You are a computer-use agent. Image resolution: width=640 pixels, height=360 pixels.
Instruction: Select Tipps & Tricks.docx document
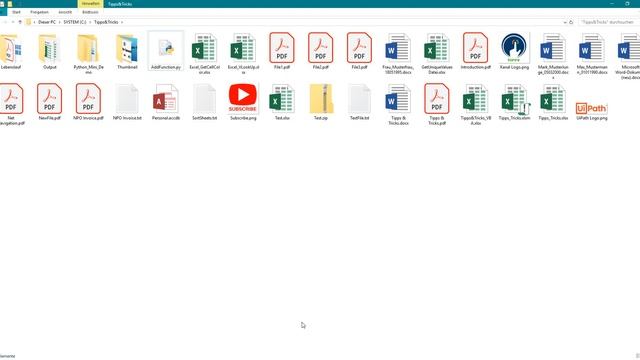tap(398, 104)
